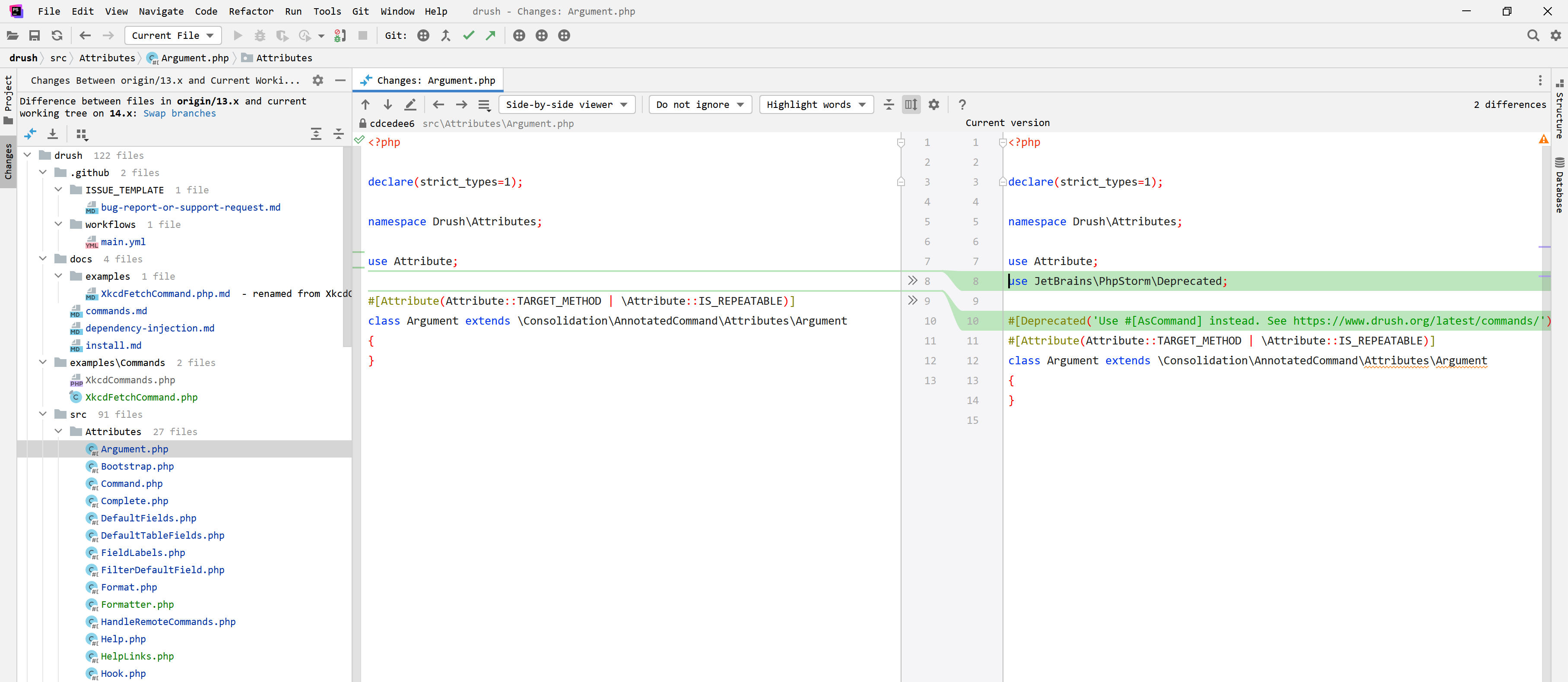
Task: Click the src breadcrumb
Action: 58,58
